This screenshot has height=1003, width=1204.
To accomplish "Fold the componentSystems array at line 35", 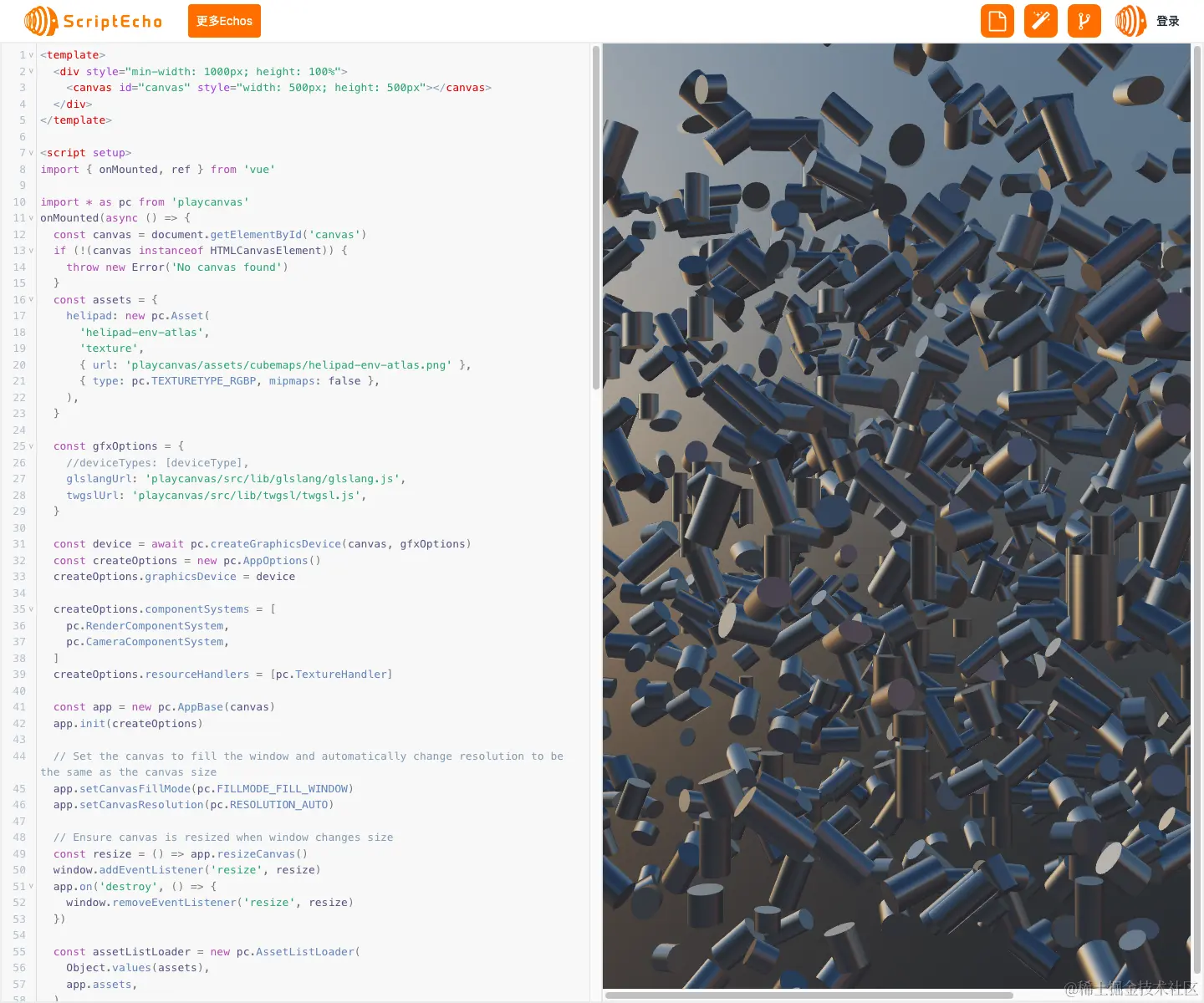I will point(32,609).
